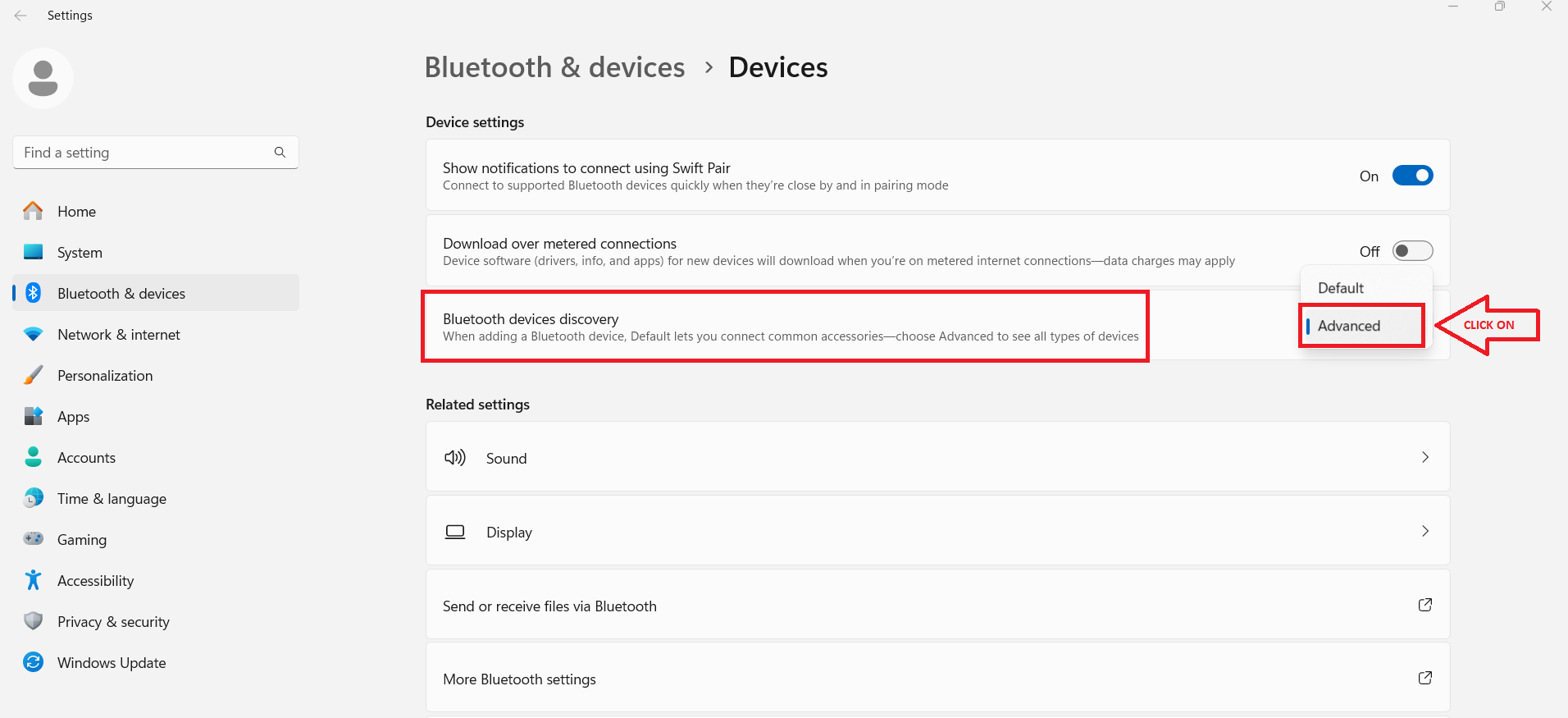1568x718 pixels.
Task: Click the back arrow in title bar
Action: 21,16
